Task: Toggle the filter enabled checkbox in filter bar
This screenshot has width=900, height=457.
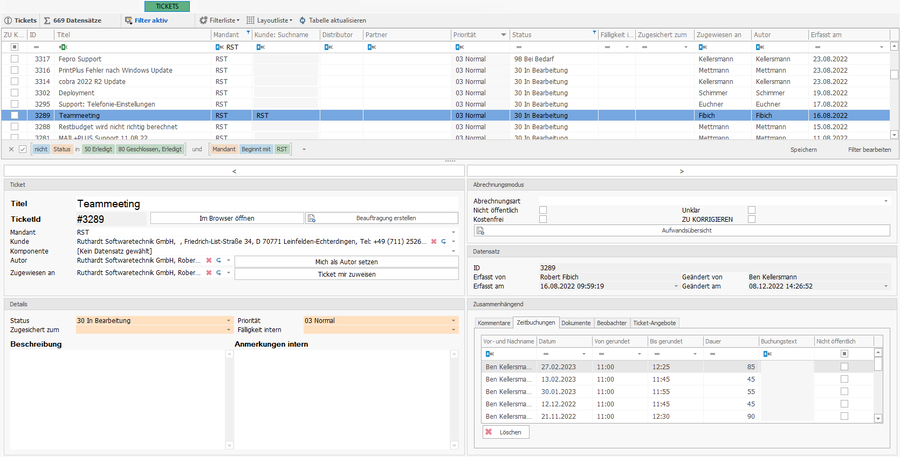Action: 23,149
